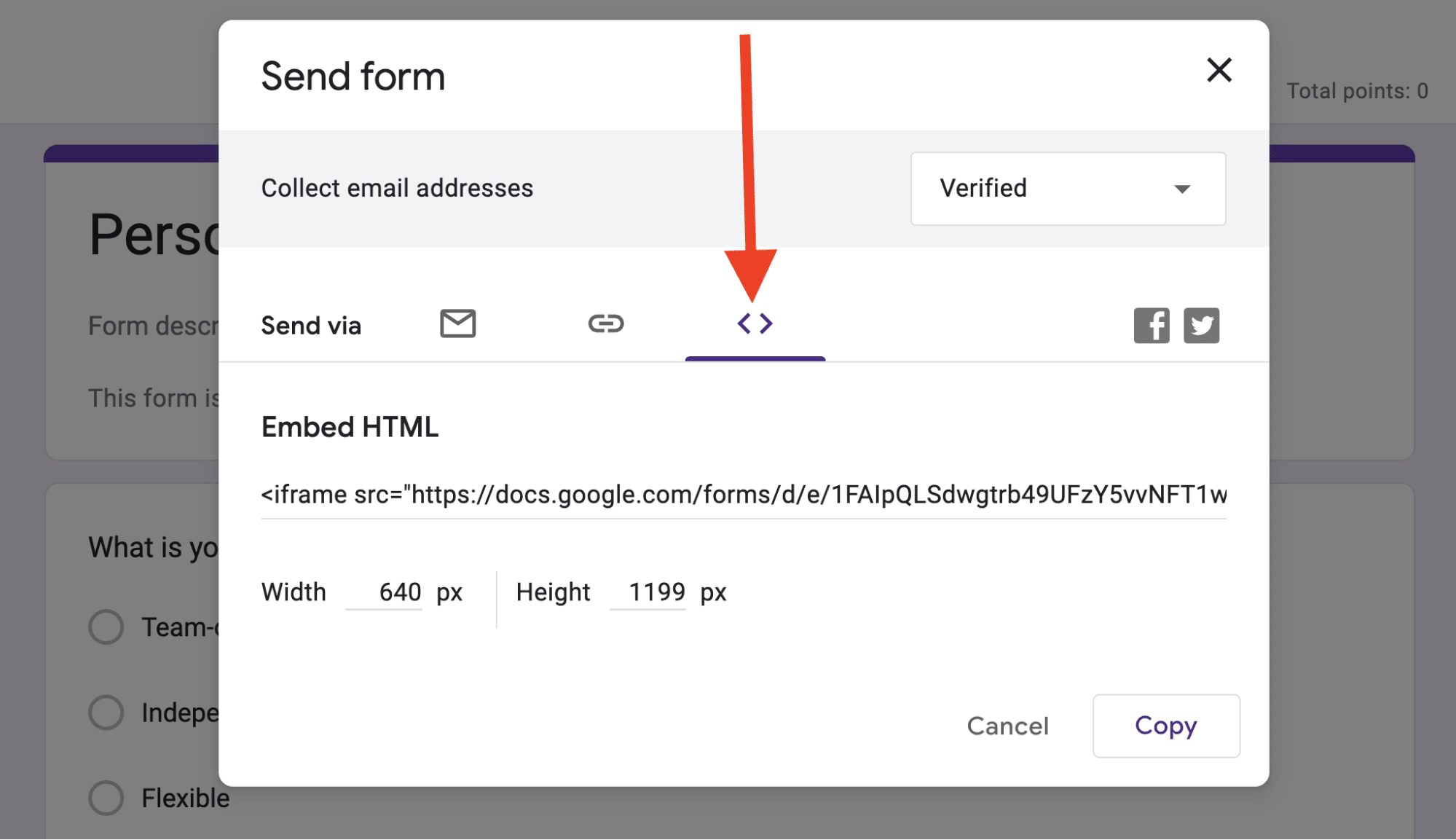Click the chain link icon for shareable link
1456x840 pixels.
(x=605, y=323)
